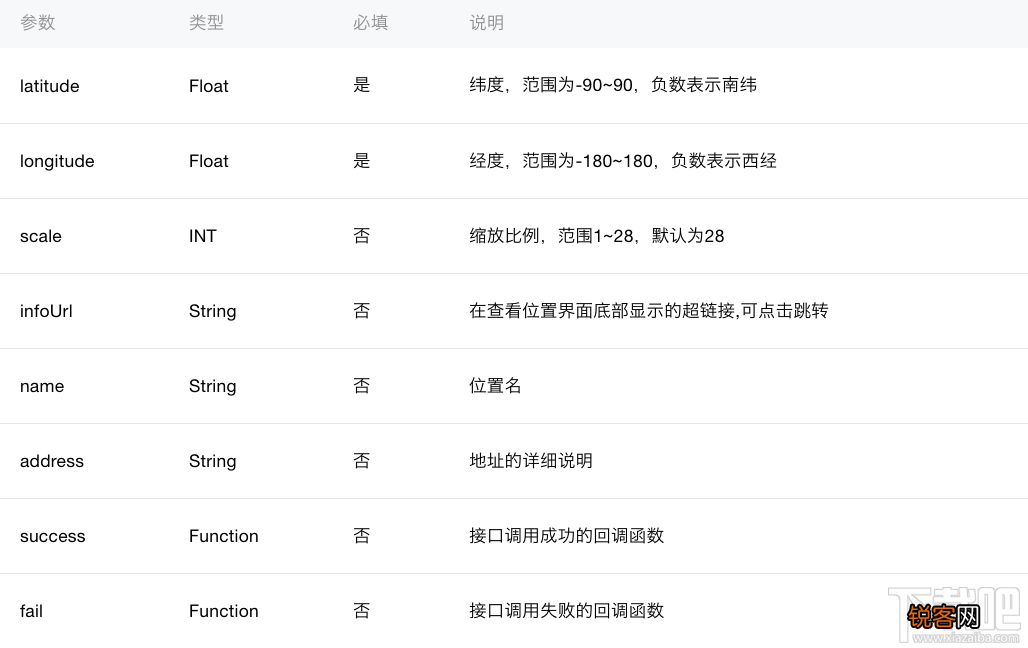Select Float type in latitude row
Screen dimensions: 1028x648
[x=208, y=86]
